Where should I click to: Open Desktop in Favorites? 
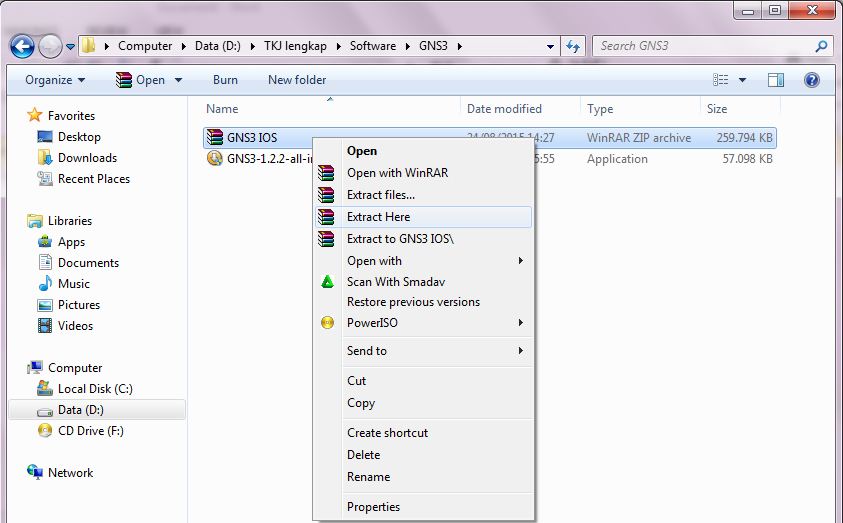[69, 137]
